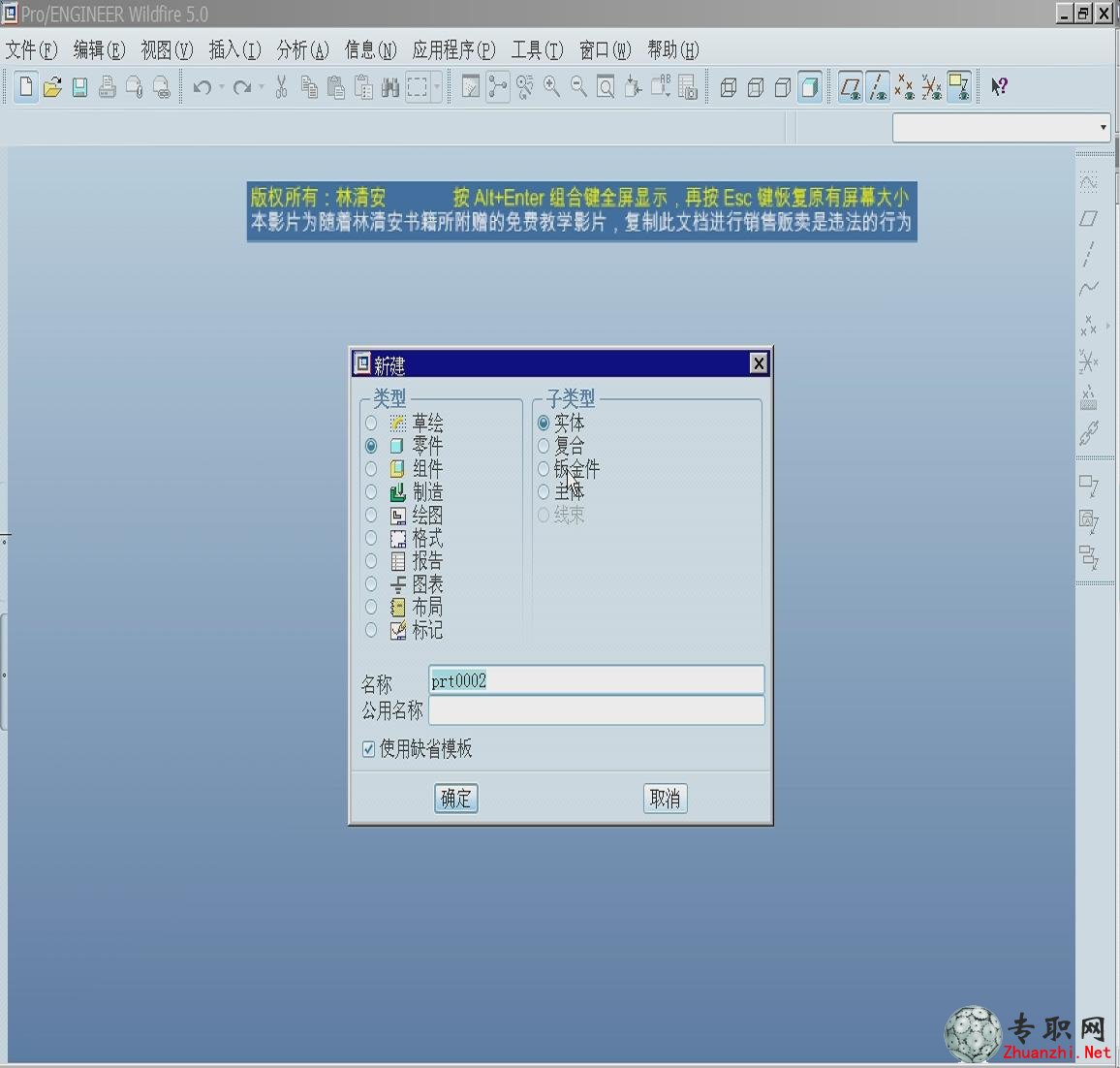Expand the Redo history dropdown arrow
The width and height of the screenshot is (1120, 1068).
pyautogui.click(x=262, y=87)
